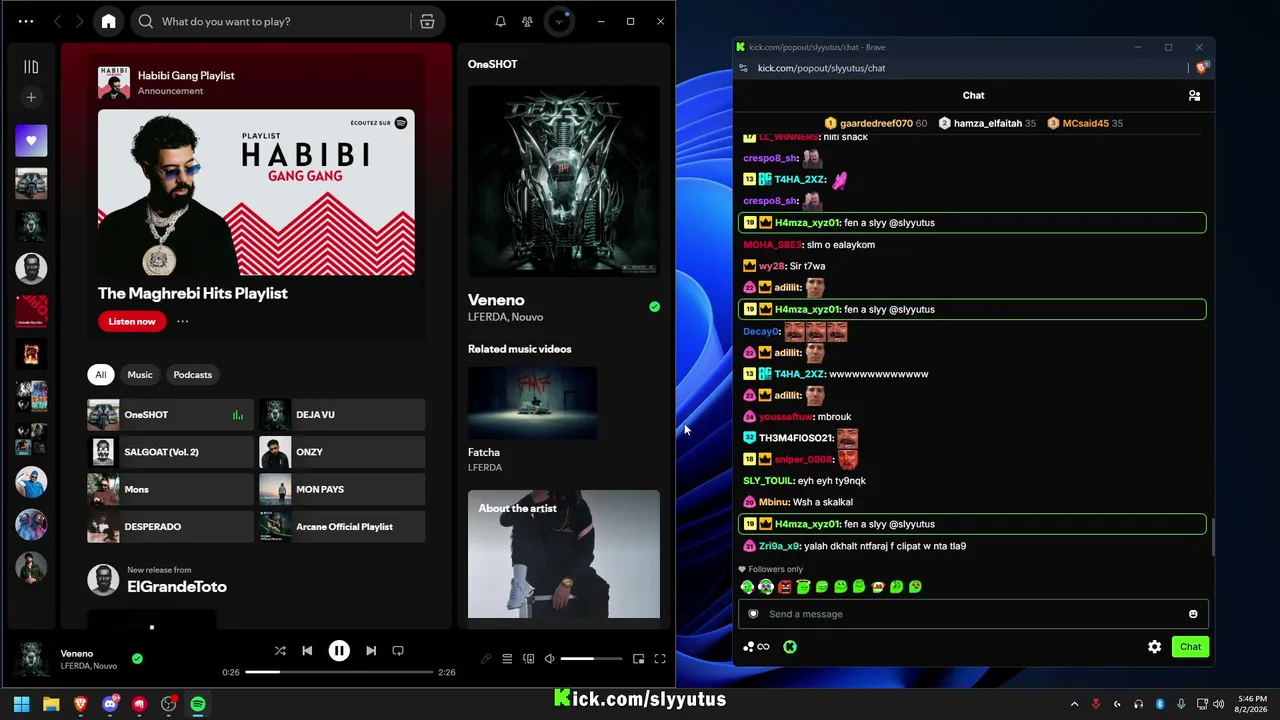Open Liked Songs in sidebar

tap(31, 141)
